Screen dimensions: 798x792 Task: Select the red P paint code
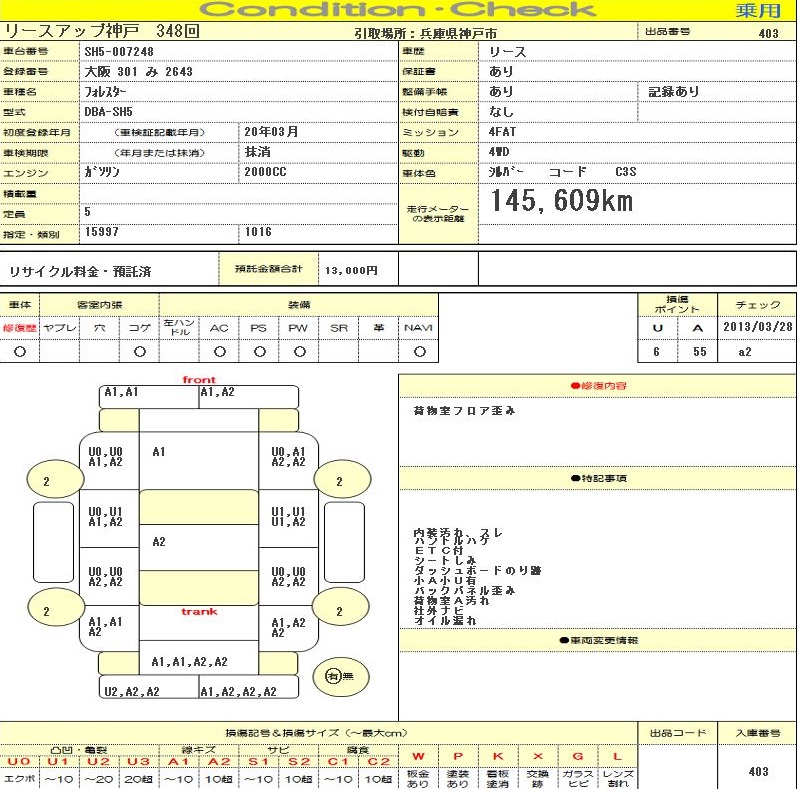point(458,757)
